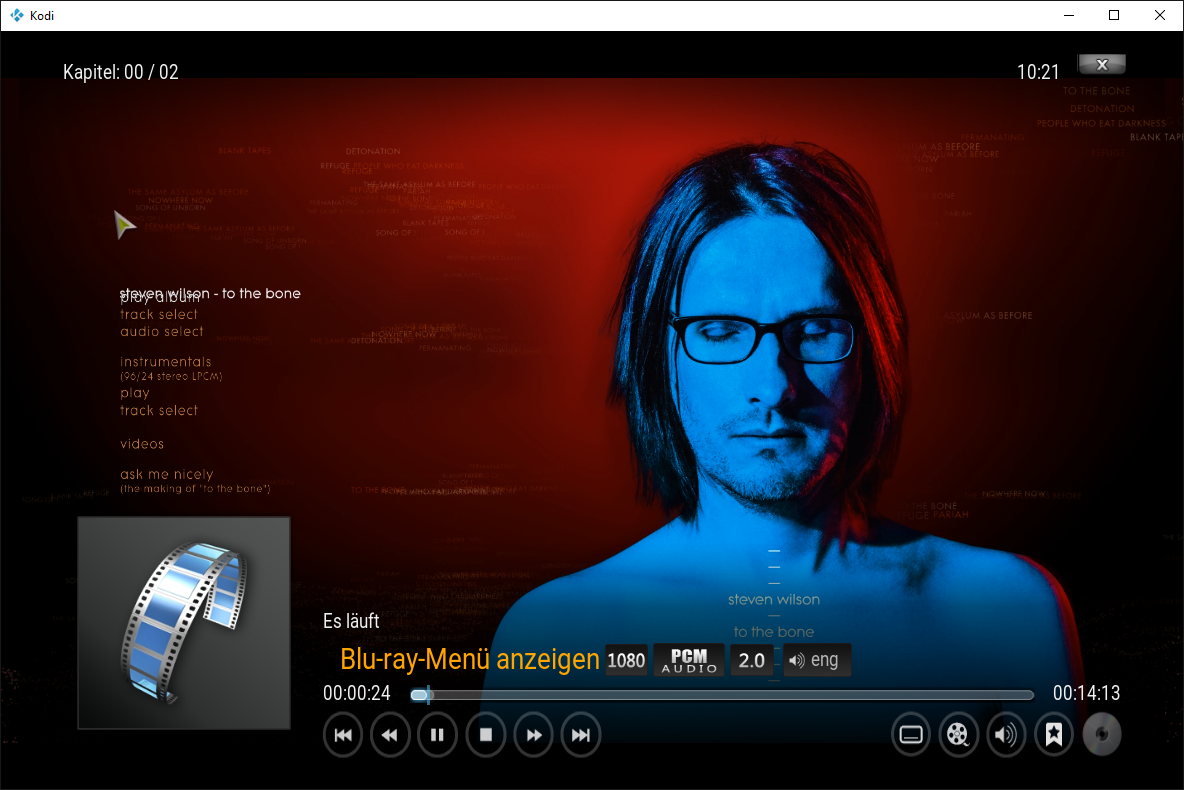
Task: Maximize the Kodi window
Action: coord(1114,15)
